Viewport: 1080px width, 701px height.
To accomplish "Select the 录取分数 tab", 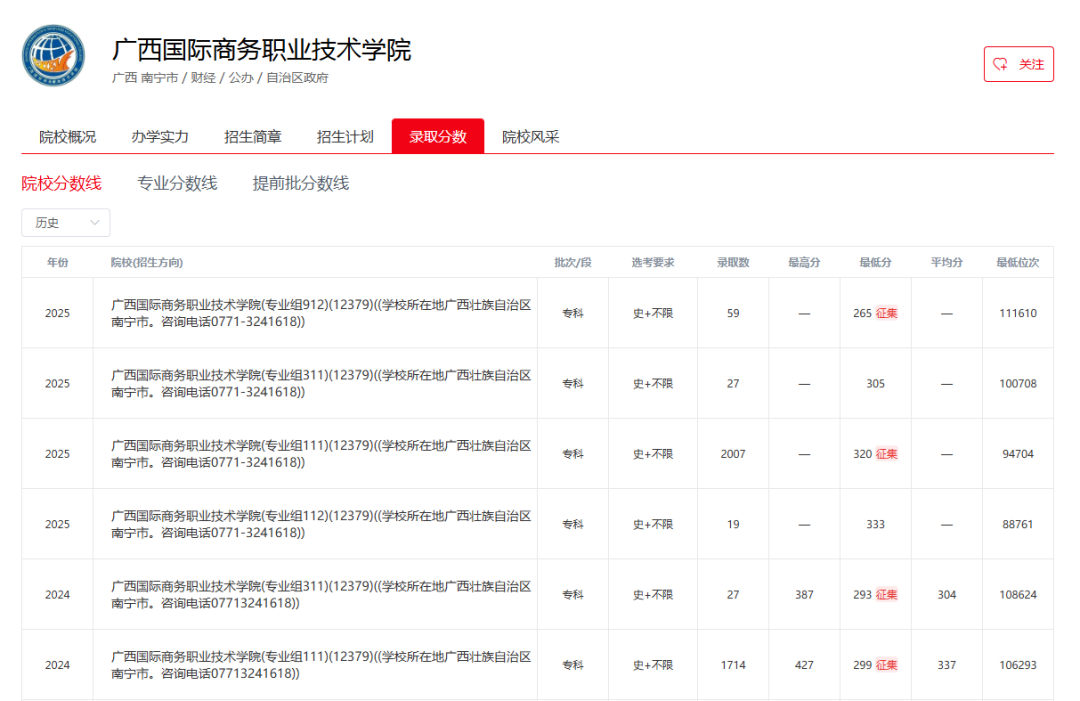I will [438, 136].
